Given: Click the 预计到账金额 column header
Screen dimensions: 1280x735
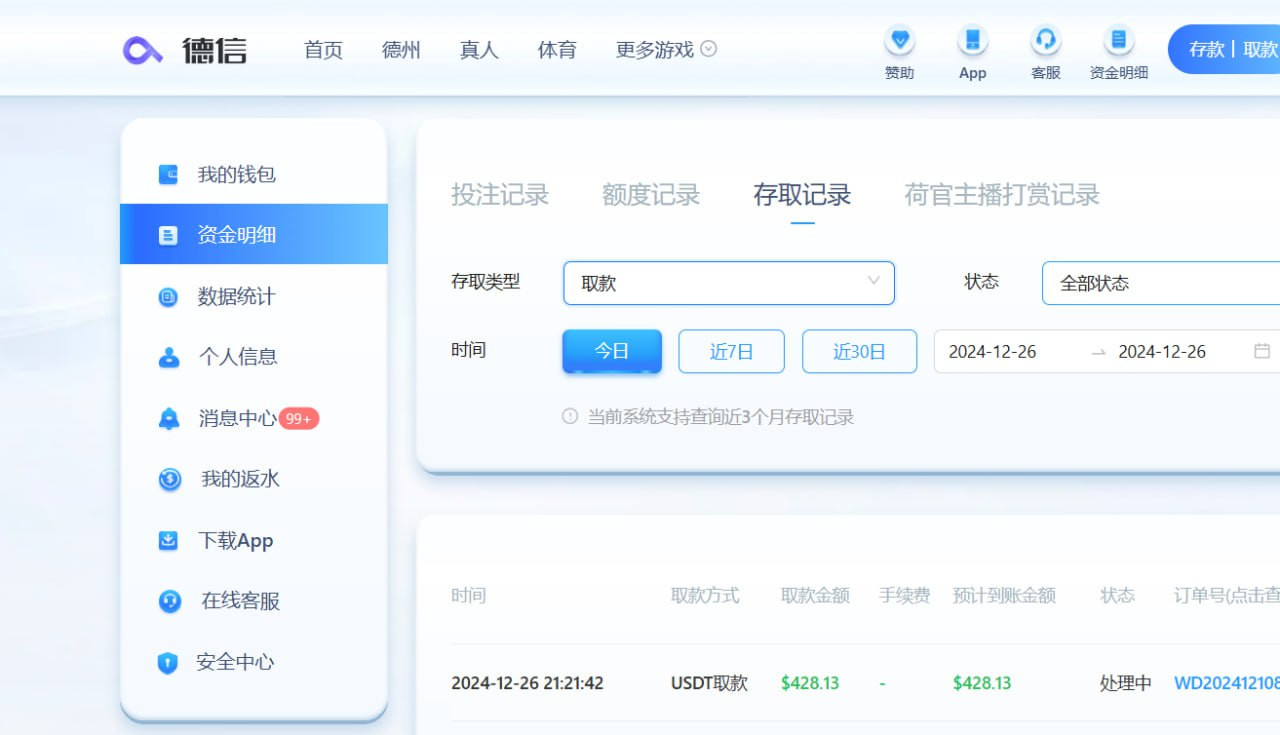Looking at the screenshot, I should point(1004,595).
